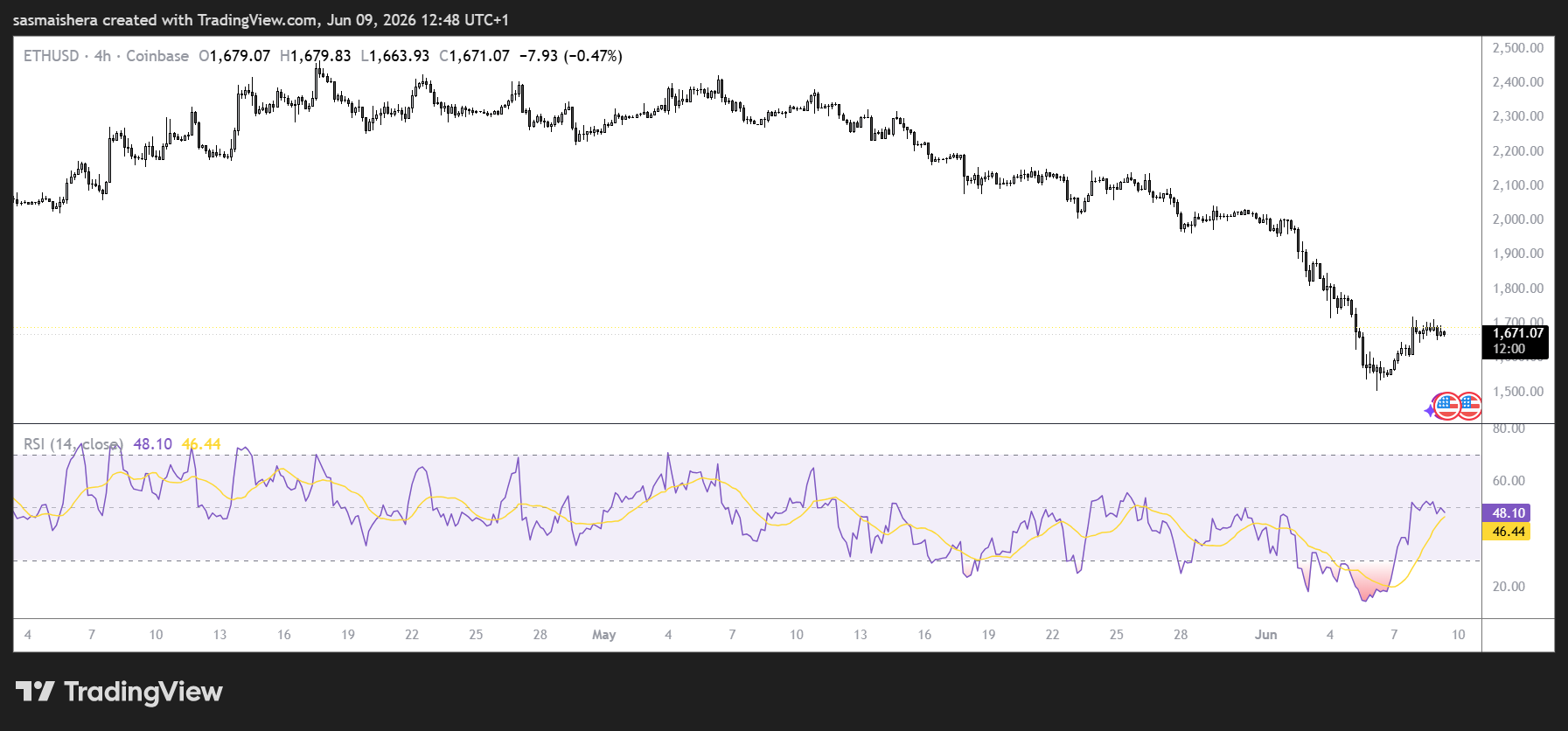Click the 1,800.00 price scale label

(x=1518, y=289)
